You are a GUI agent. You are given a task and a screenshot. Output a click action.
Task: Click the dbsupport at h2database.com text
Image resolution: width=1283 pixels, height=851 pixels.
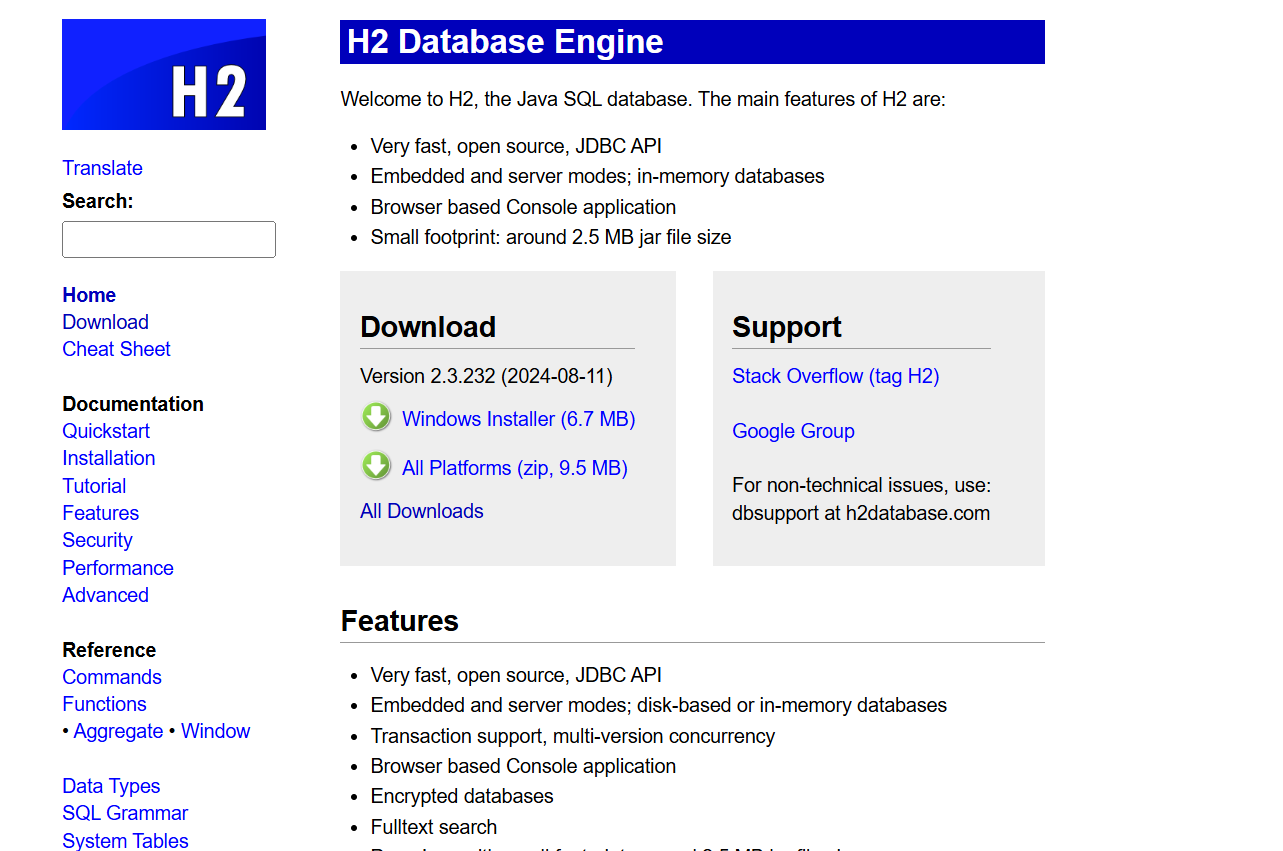pyautogui.click(x=861, y=513)
